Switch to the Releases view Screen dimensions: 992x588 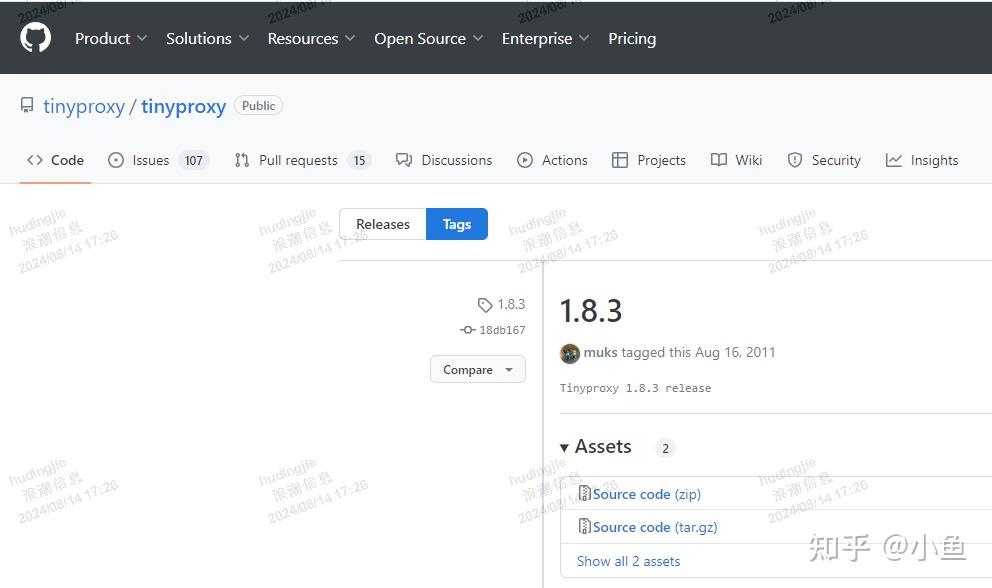(383, 224)
